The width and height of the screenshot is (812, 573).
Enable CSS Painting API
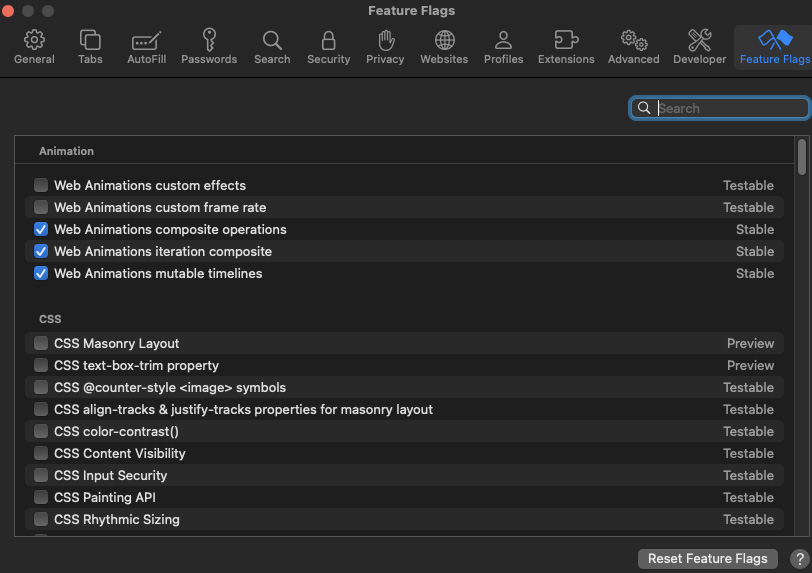41,497
